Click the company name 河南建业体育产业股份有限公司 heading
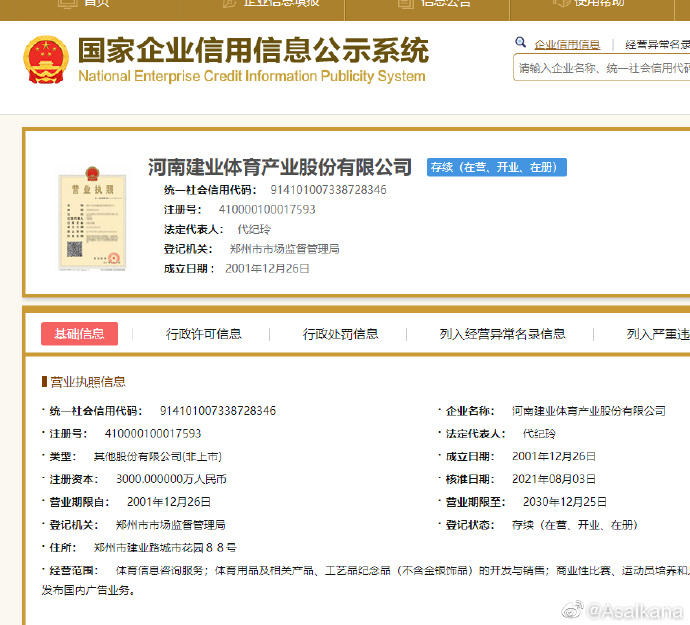Viewport: 690px width, 625px height. click(x=280, y=167)
